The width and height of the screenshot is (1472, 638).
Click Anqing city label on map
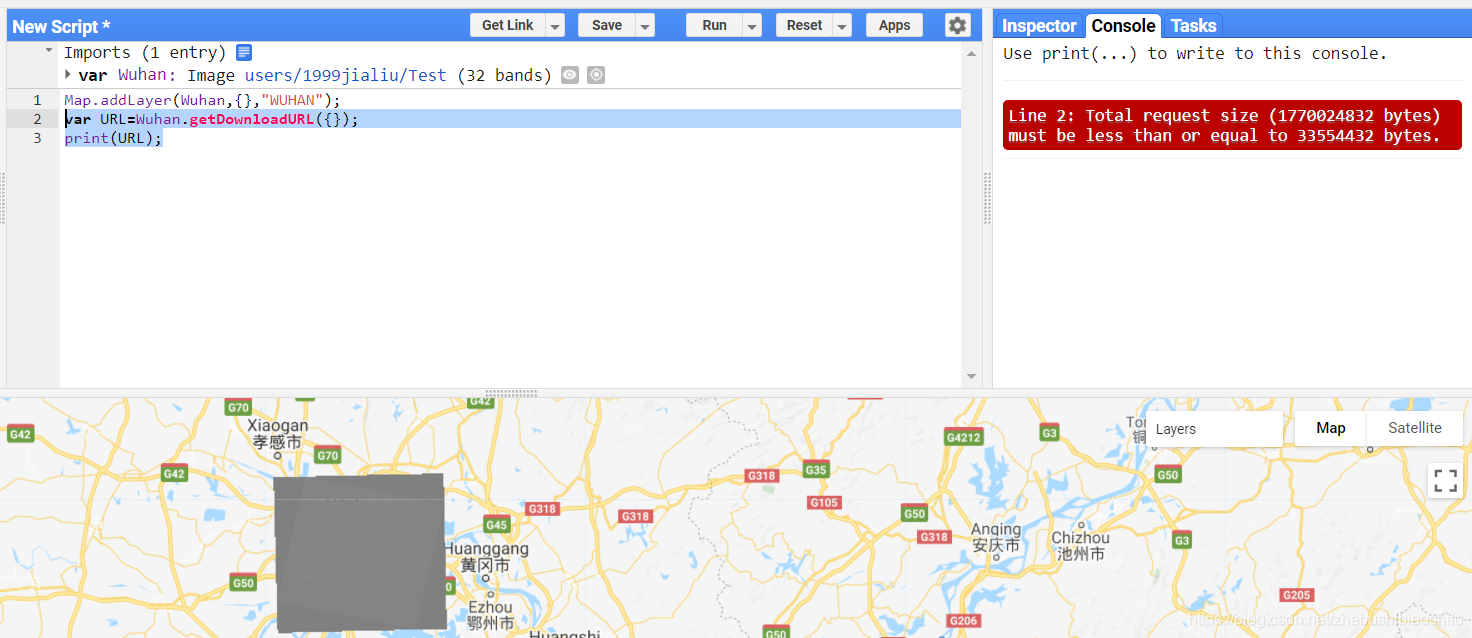tap(996, 537)
